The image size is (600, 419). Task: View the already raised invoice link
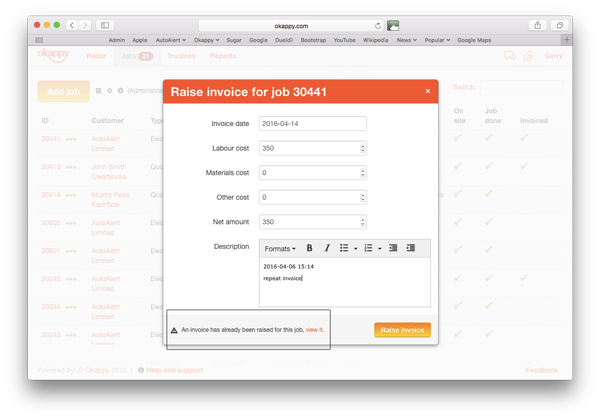(314, 329)
